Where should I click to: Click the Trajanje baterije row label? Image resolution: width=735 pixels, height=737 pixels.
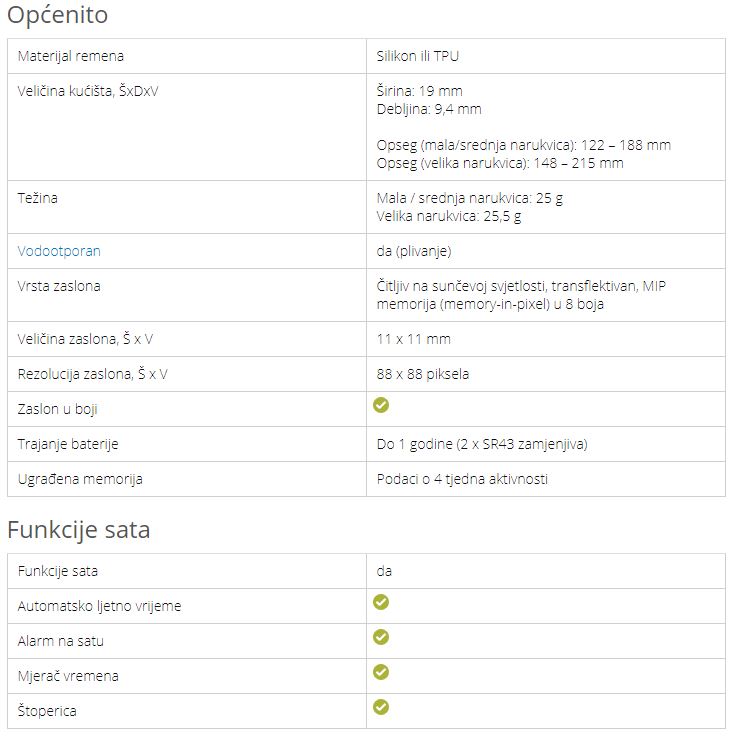tap(68, 444)
